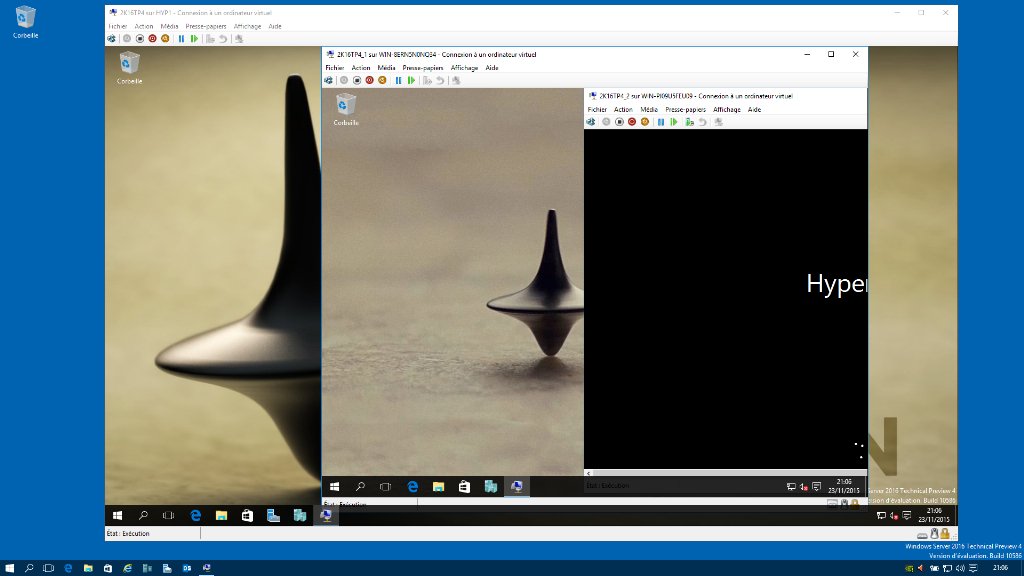Open Aide menu in 2K16TP4_2 window
Viewport: 1024px width, 576px height.
click(x=754, y=109)
